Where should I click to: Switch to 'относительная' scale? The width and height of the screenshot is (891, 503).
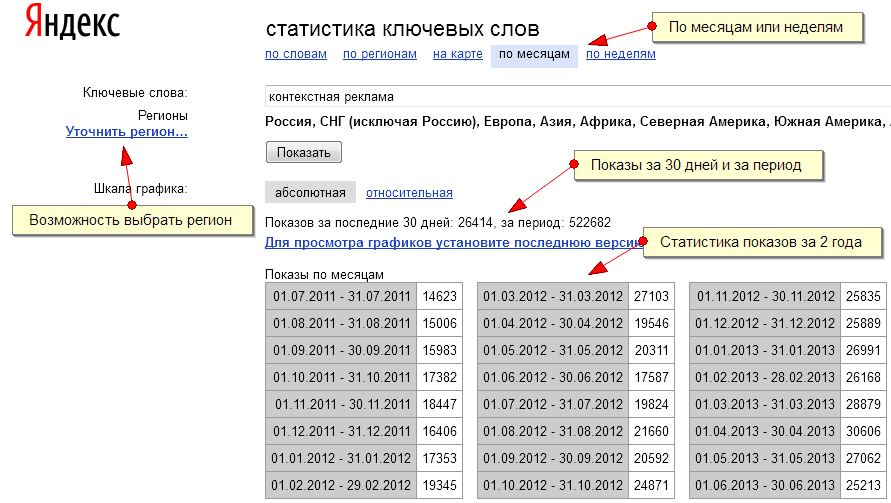[x=409, y=193]
